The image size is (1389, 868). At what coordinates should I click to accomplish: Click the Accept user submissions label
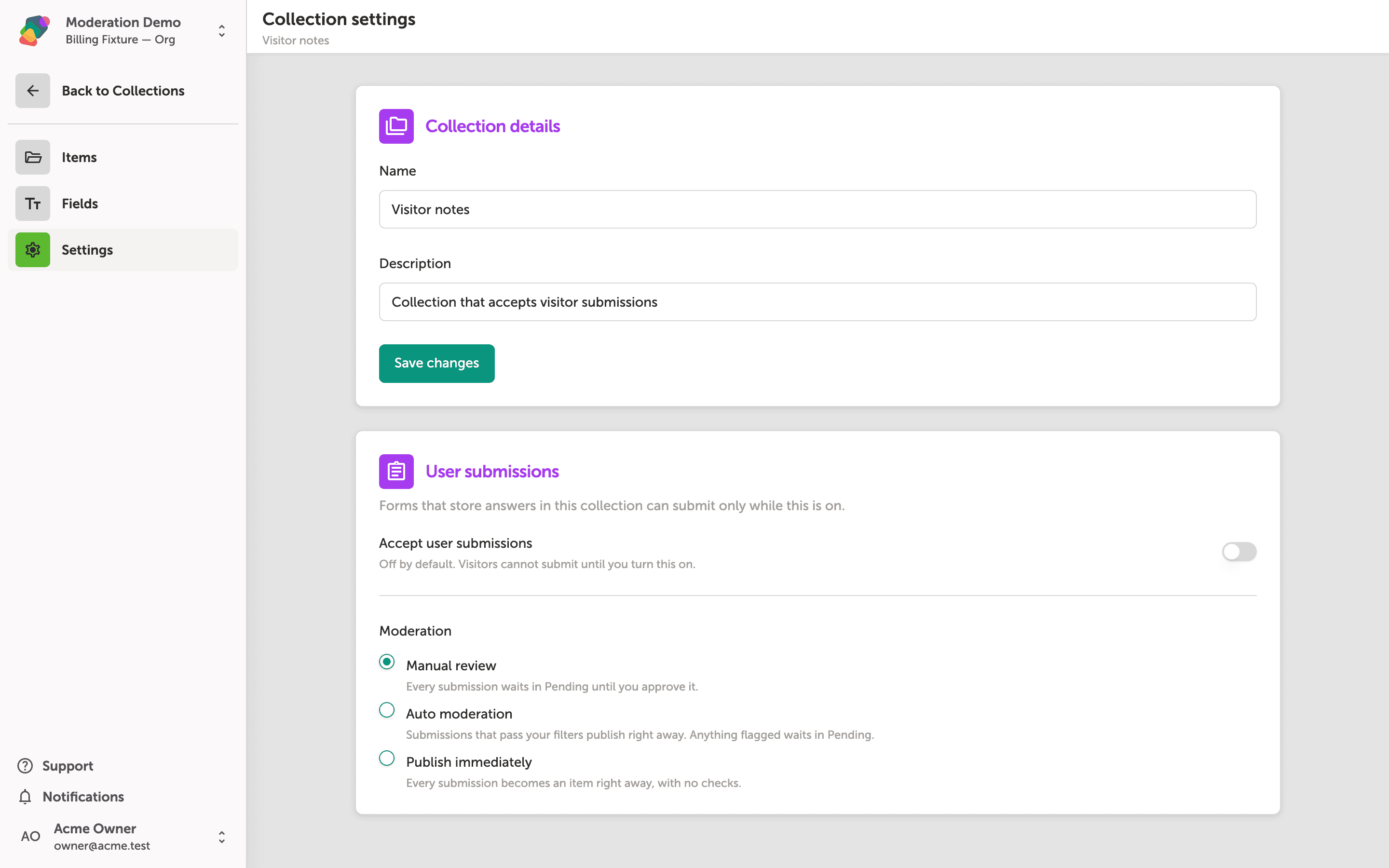click(456, 543)
